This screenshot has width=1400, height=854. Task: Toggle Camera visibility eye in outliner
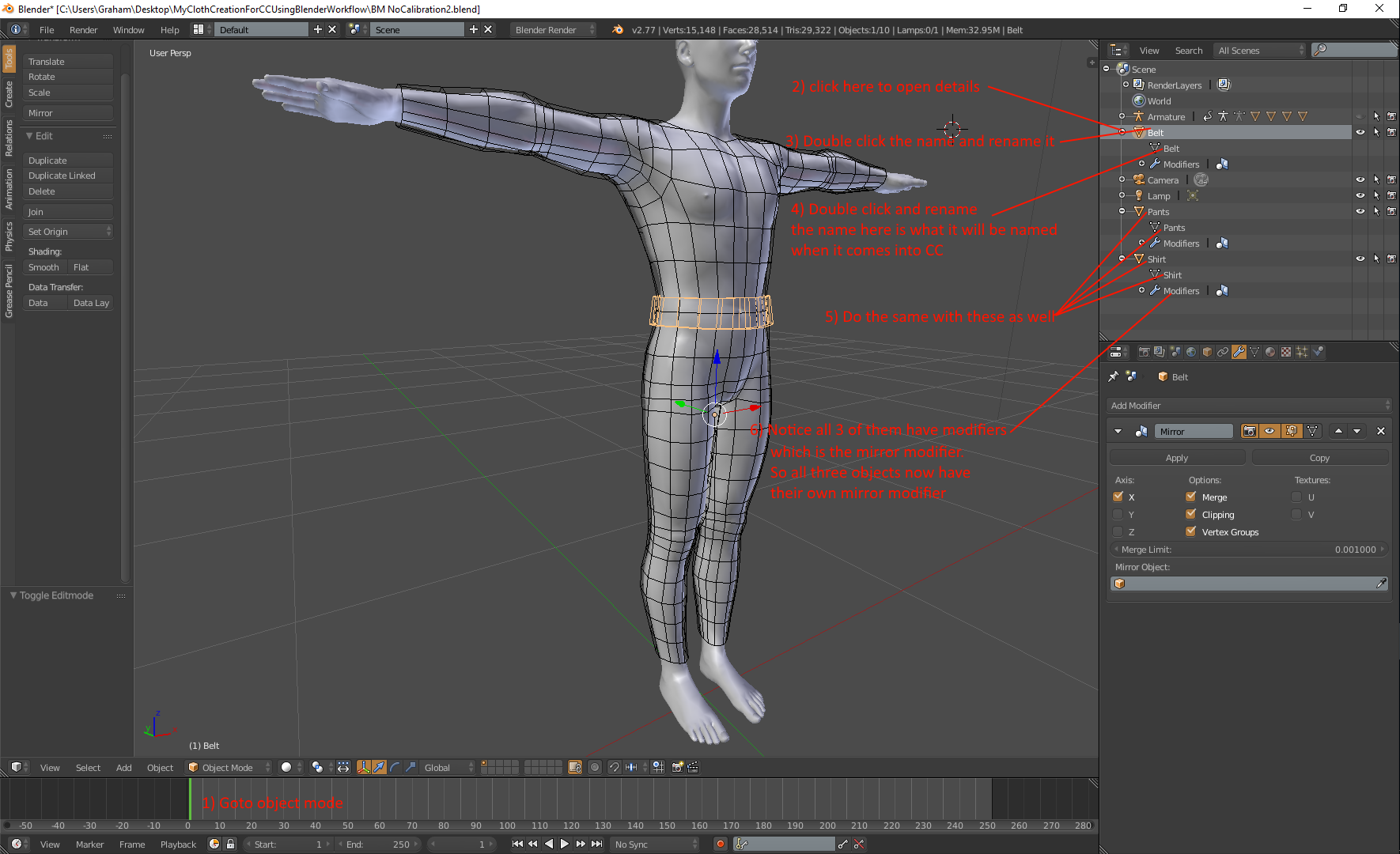click(x=1360, y=179)
